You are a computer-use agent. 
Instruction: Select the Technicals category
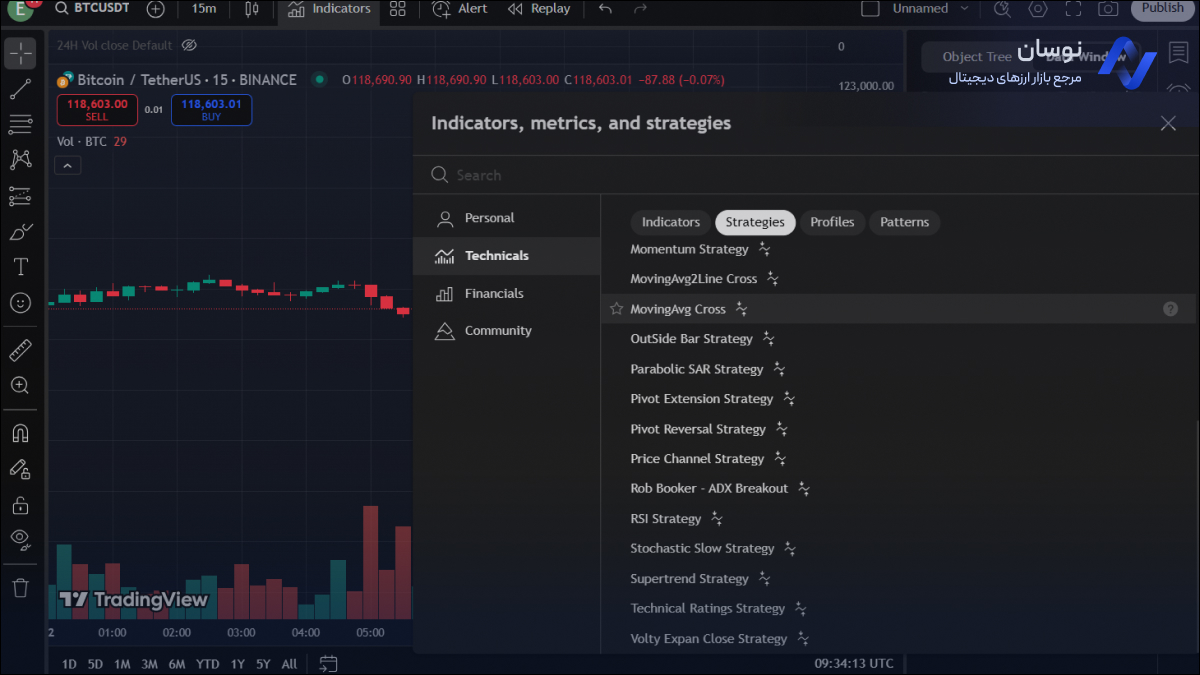507,256
